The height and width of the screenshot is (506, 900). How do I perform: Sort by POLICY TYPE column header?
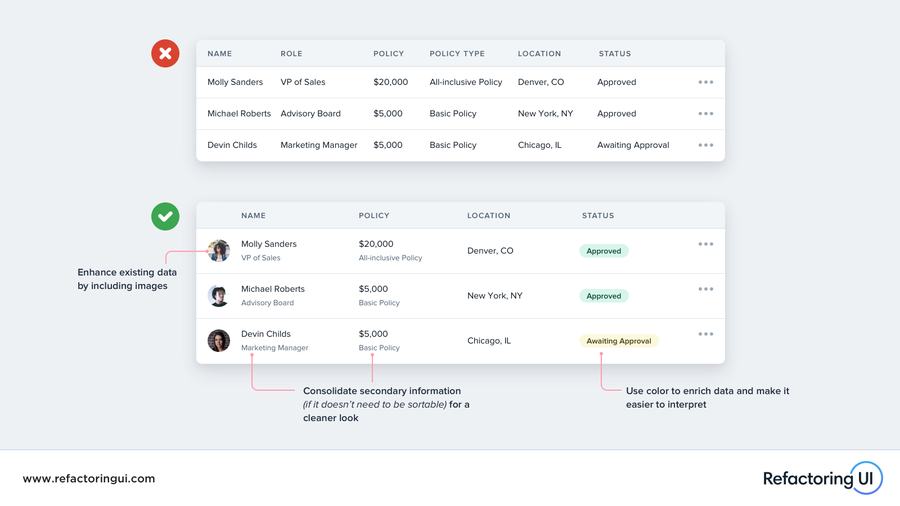(x=457, y=54)
